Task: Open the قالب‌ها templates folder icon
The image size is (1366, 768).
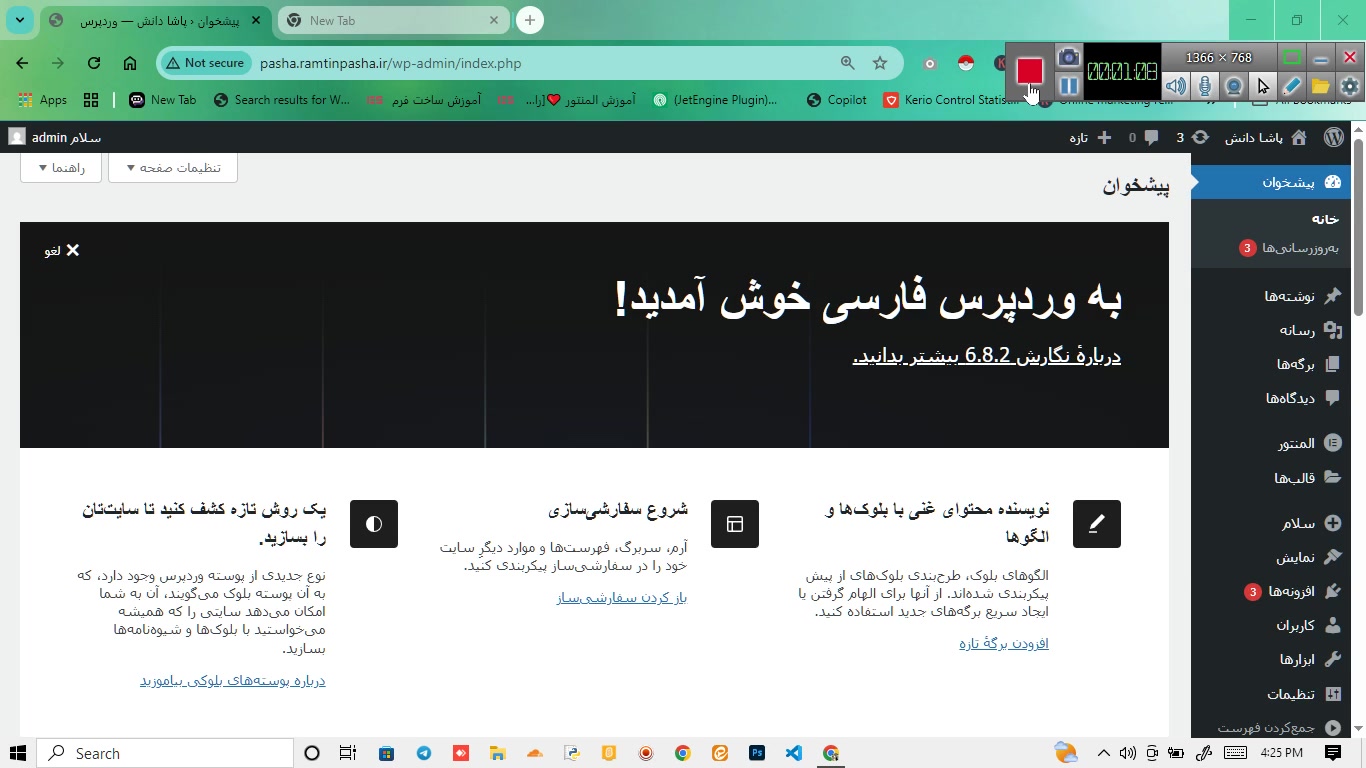Action: coord(1332,477)
